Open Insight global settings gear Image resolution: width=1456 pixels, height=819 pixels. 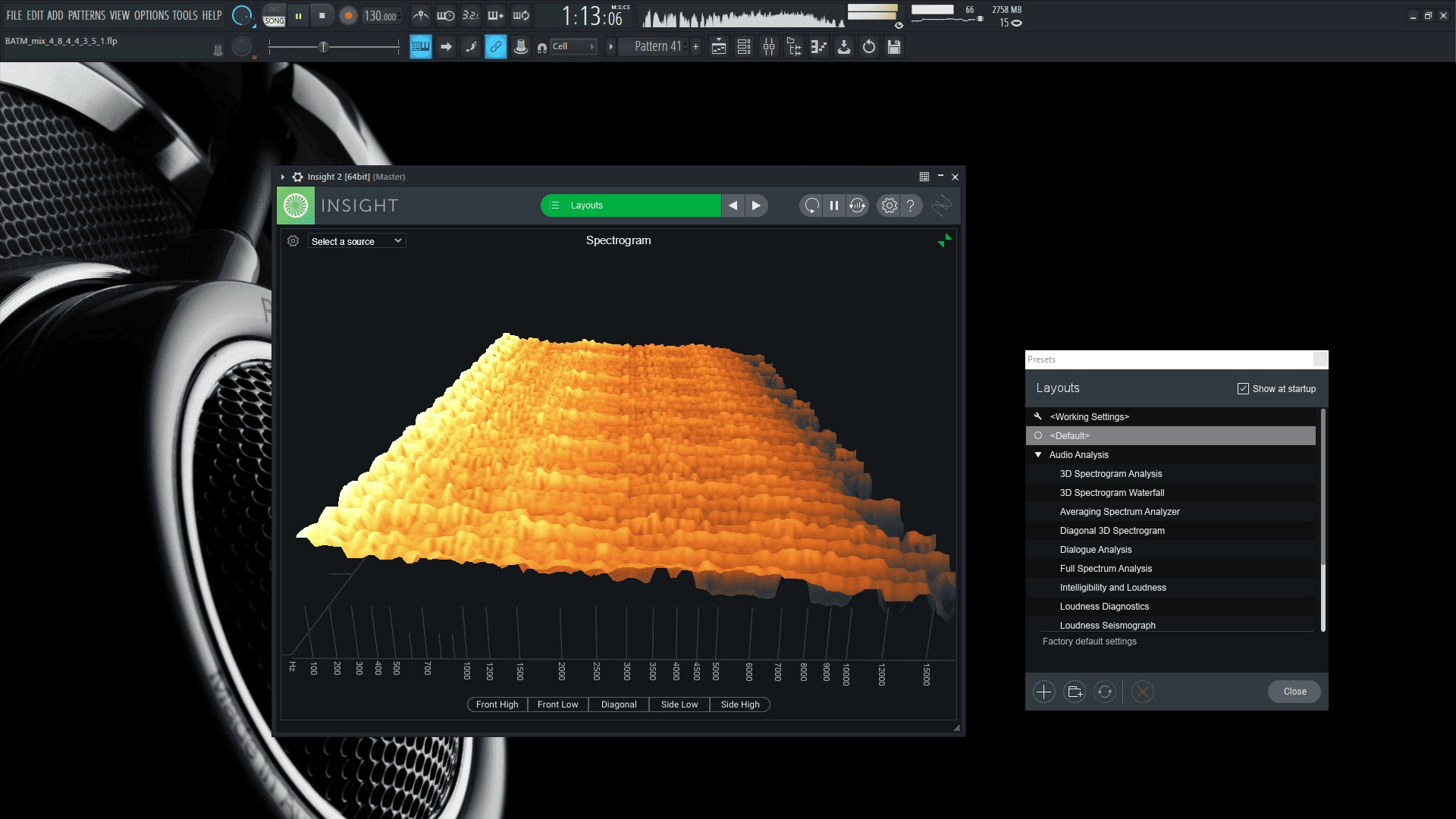click(889, 206)
